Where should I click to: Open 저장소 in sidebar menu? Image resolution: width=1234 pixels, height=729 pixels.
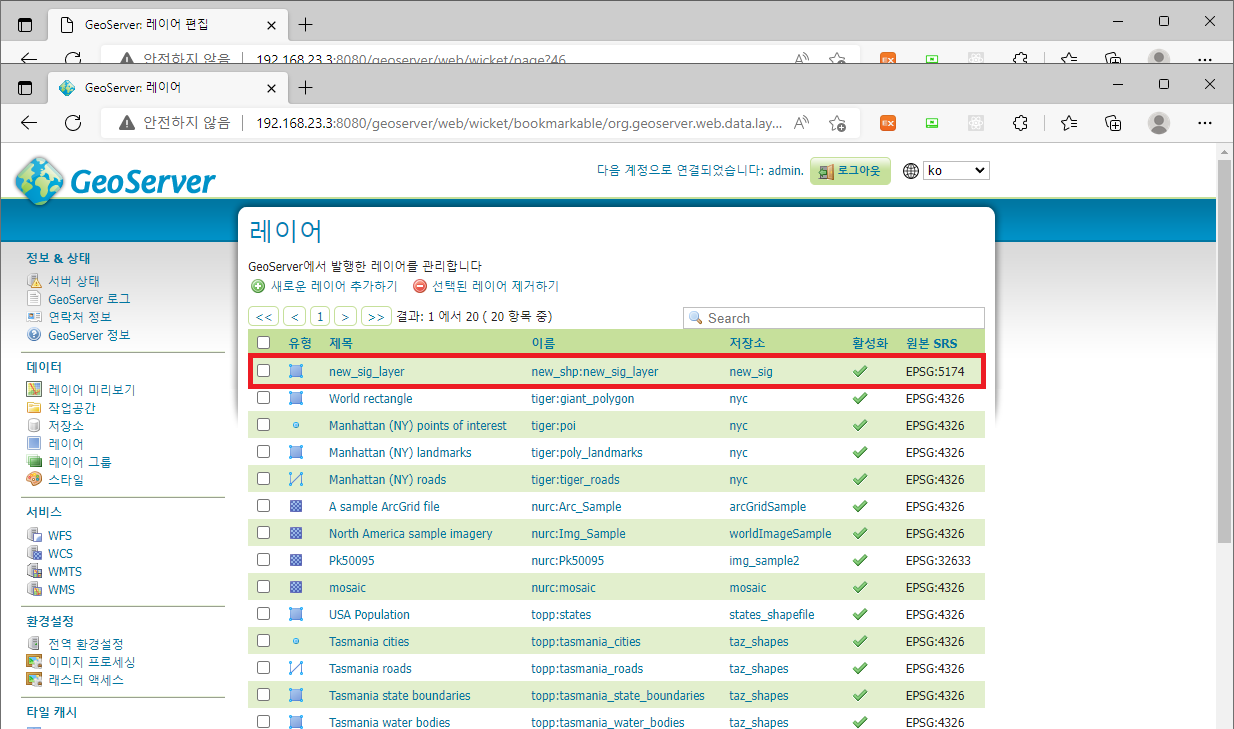(x=66, y=426)
